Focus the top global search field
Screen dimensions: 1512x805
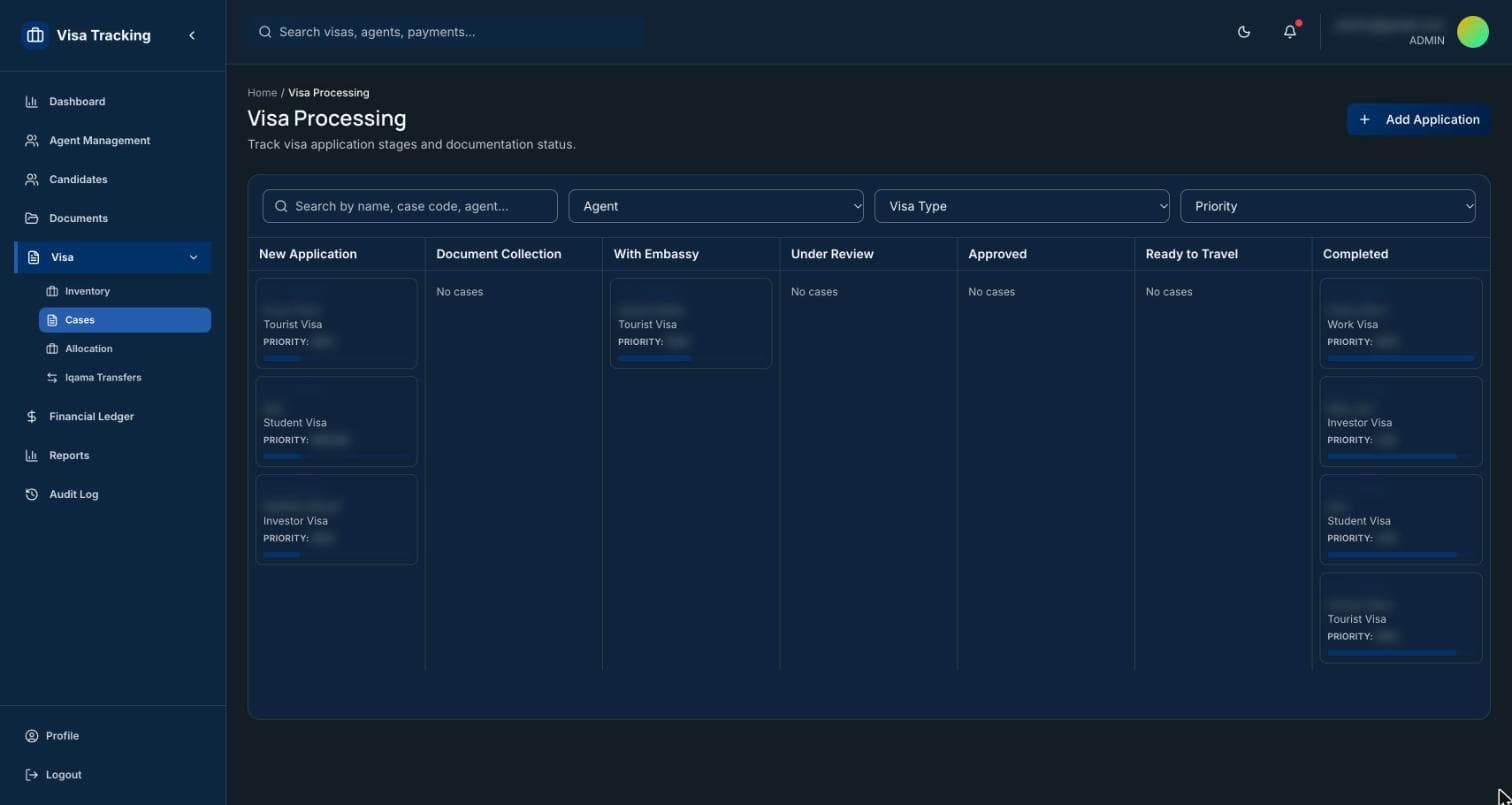coord(446,32)
